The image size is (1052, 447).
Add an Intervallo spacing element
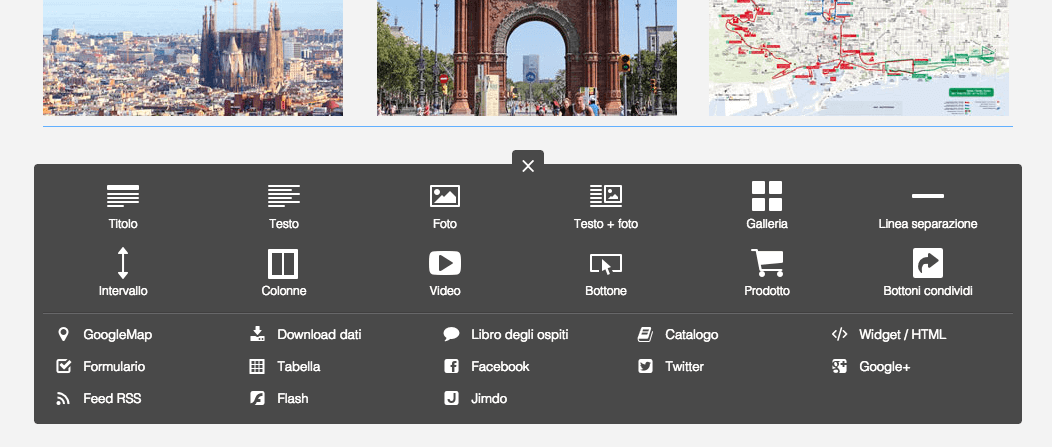tap(123, 272)
